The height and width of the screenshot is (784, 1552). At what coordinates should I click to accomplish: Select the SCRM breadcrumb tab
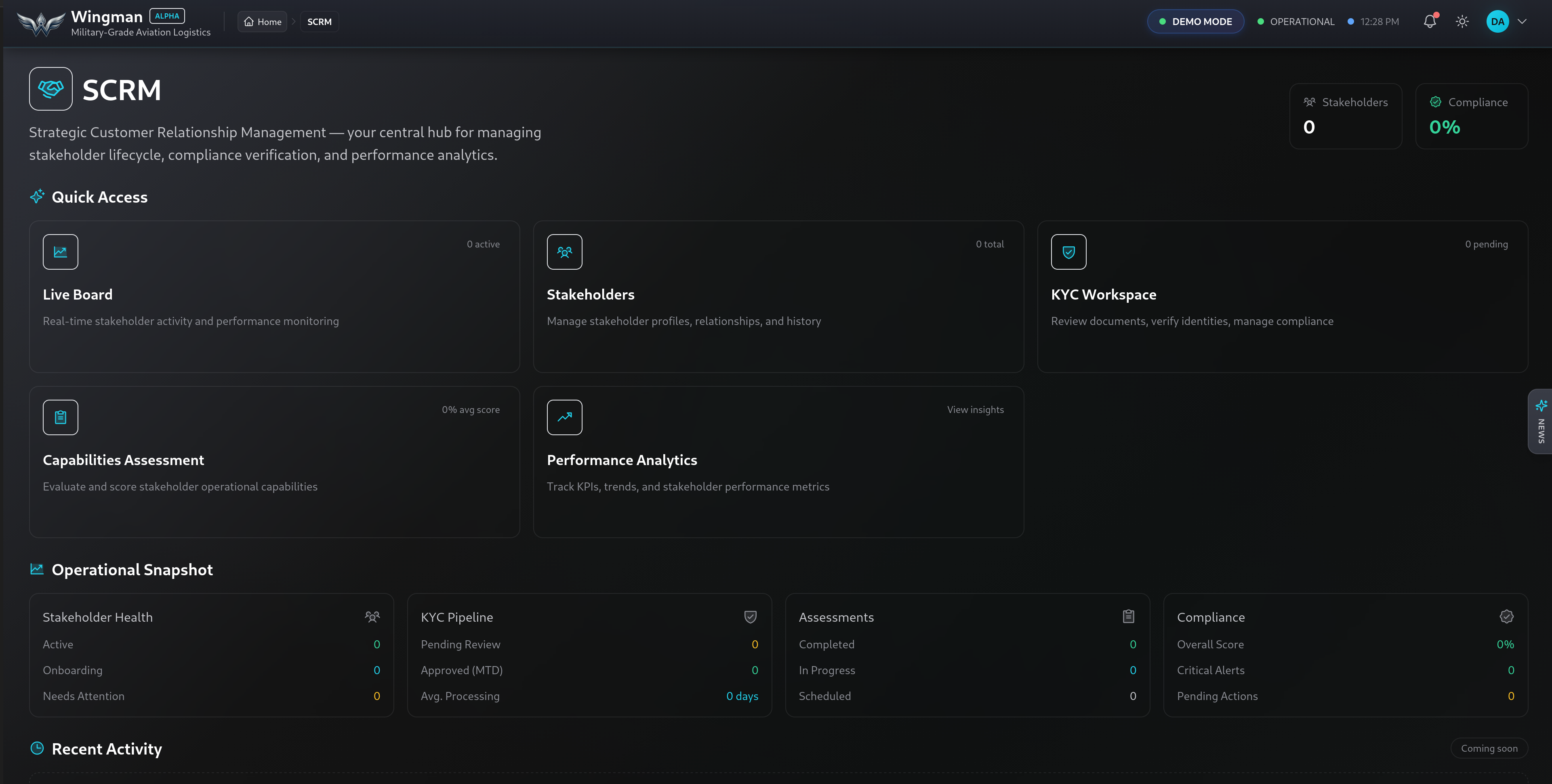pos(319,21)
